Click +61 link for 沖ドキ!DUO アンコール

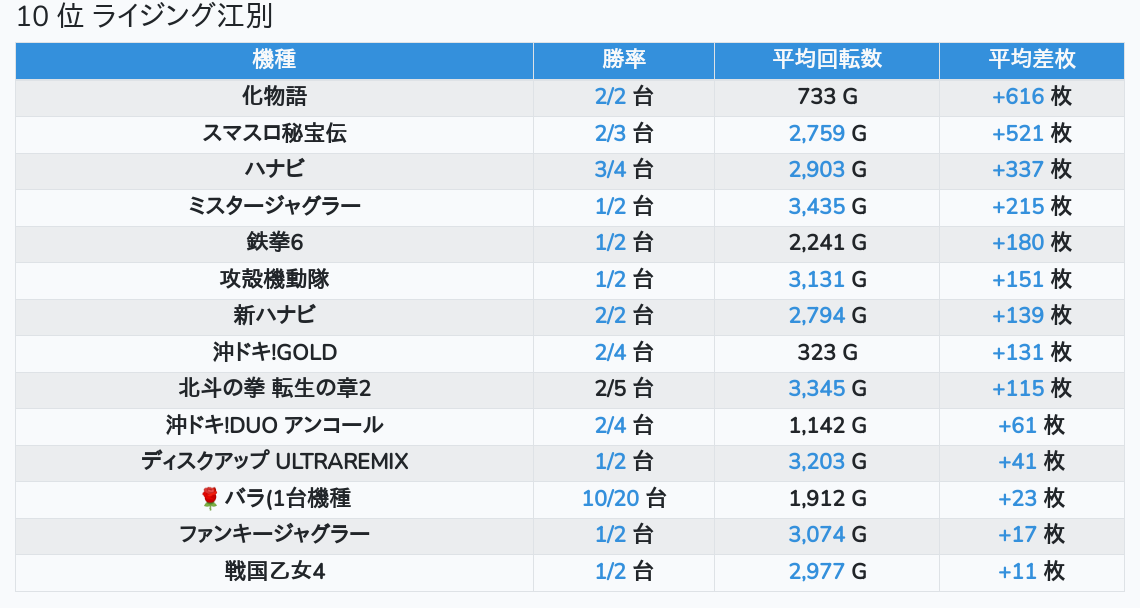point(1017,425)
